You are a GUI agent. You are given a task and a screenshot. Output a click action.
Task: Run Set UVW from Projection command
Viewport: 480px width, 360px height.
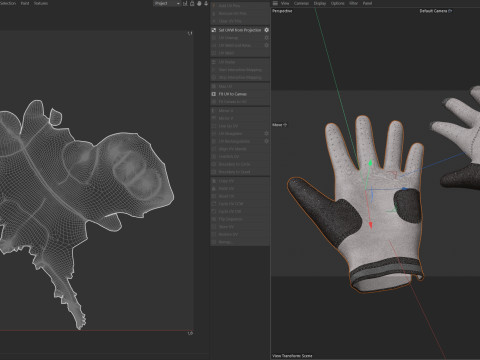point(240,30)
